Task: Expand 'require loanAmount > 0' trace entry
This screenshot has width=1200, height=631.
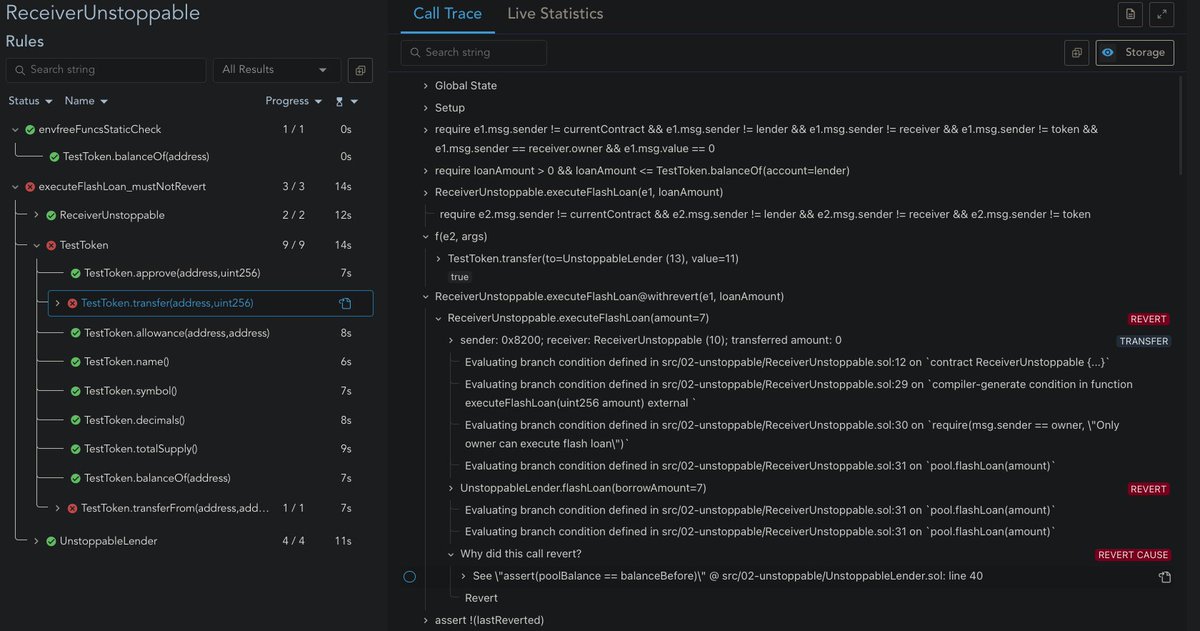Action: (x=425, y=171)
